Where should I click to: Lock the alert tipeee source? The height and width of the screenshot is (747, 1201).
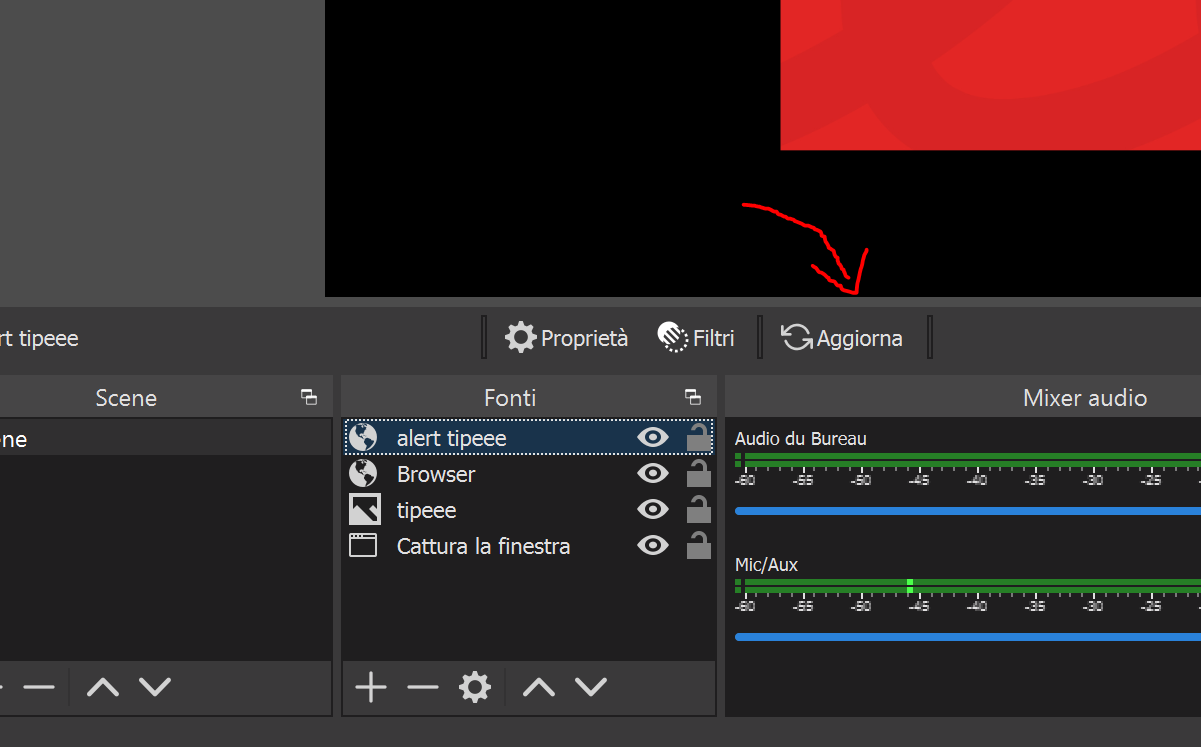pyautogui.click(x=698, y=437)
